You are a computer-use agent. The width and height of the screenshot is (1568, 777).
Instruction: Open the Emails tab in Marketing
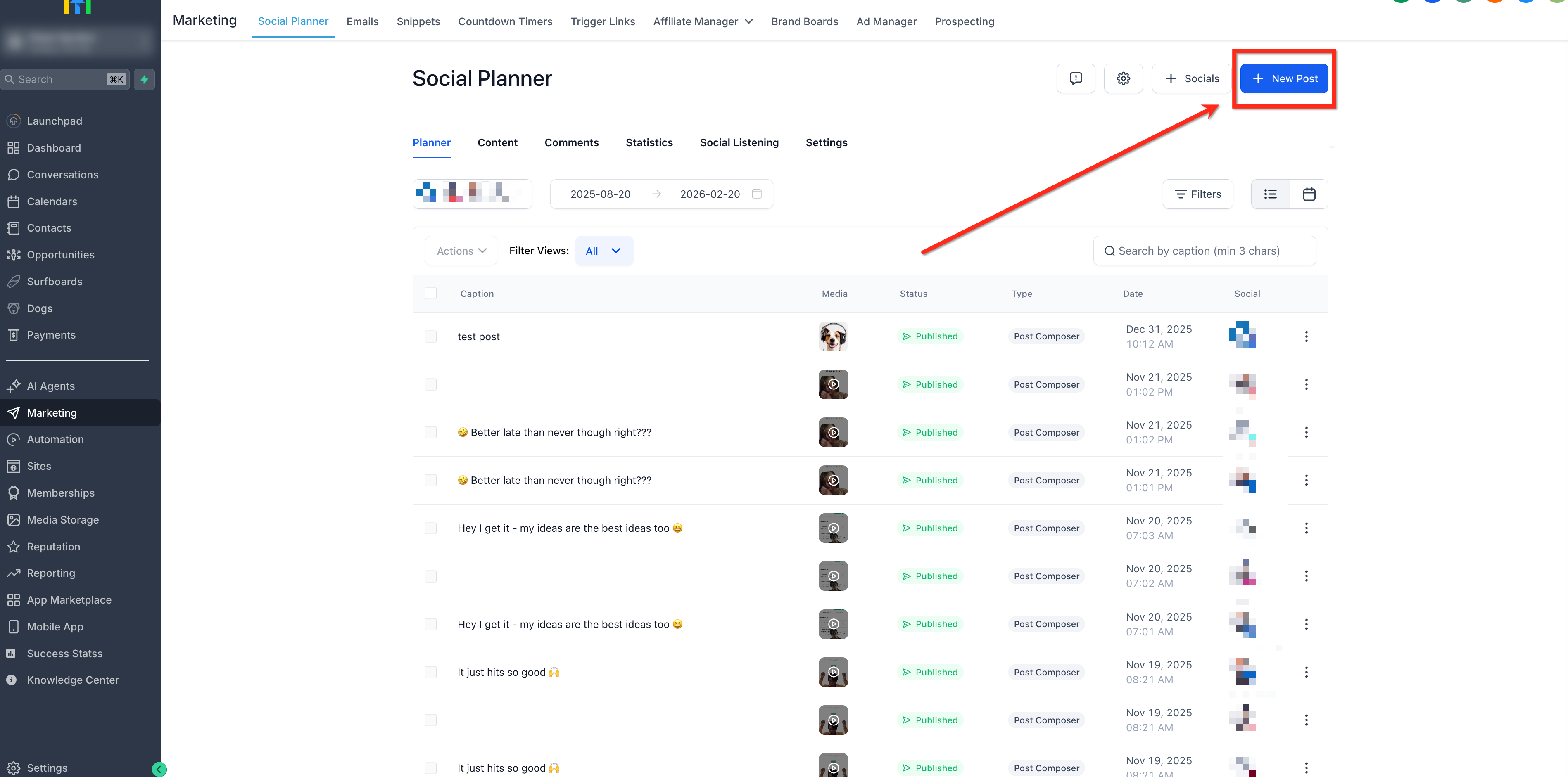(362, 21)
